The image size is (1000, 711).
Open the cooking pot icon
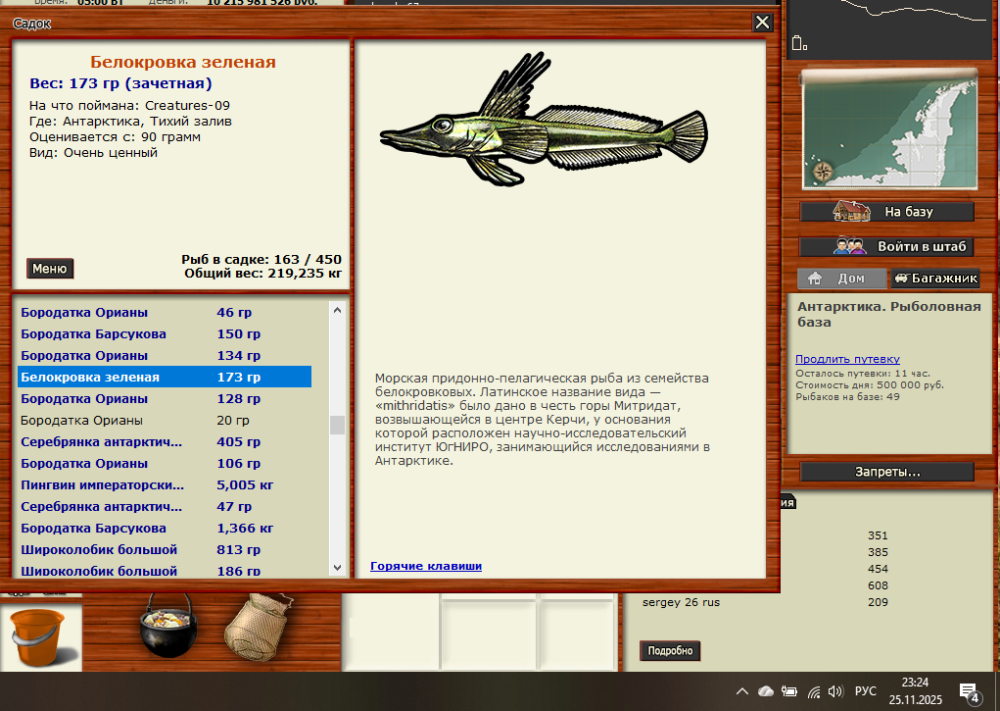[166, 627]
